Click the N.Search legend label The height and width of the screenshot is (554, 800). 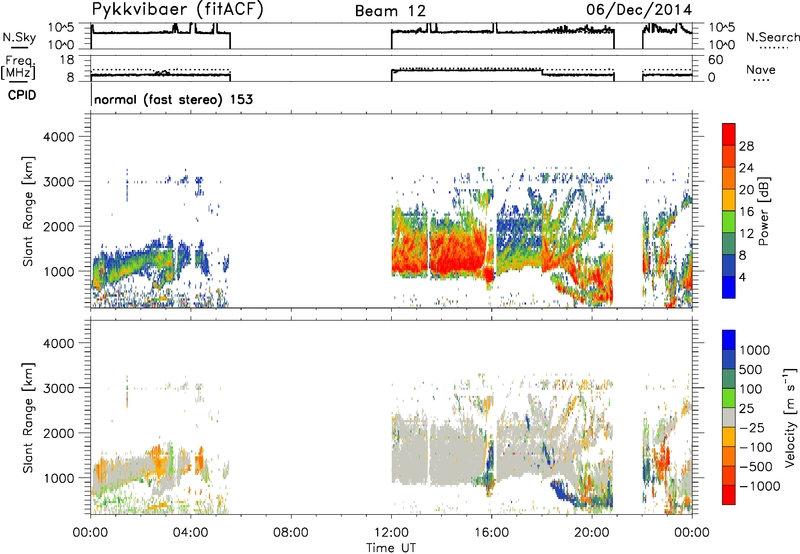(772, 37)
